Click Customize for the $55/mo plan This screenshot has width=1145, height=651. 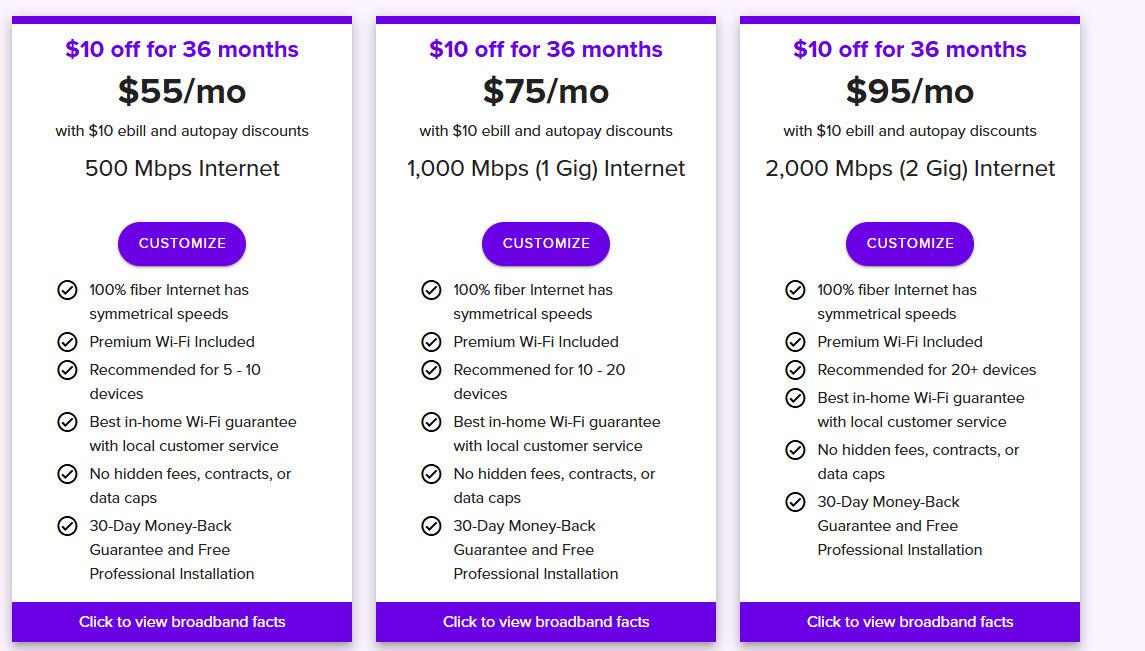point(182,243)
